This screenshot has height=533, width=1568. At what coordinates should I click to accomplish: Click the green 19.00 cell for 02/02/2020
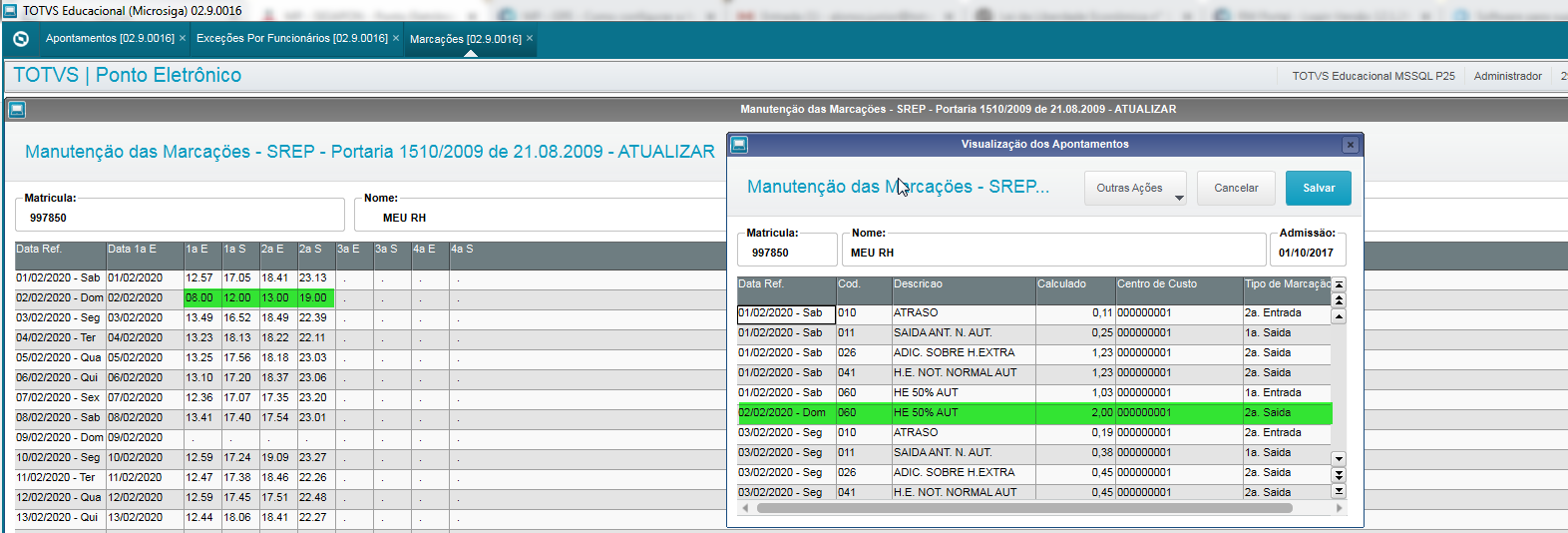(x=315, y=298)
